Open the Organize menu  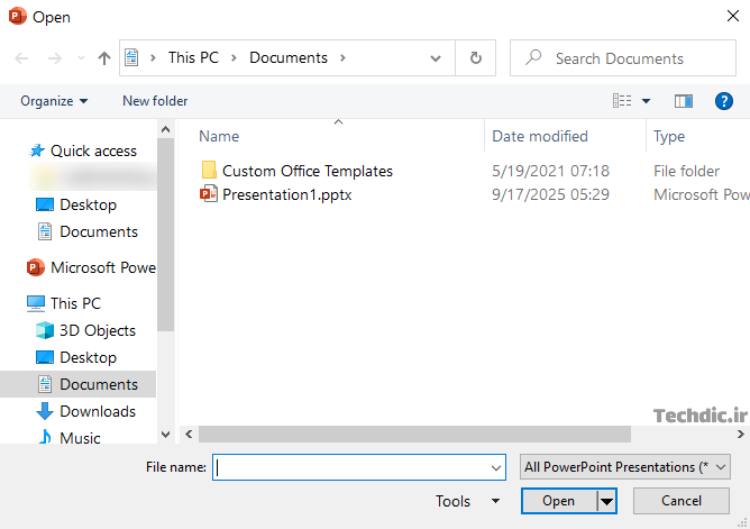(x=54, y=101)
